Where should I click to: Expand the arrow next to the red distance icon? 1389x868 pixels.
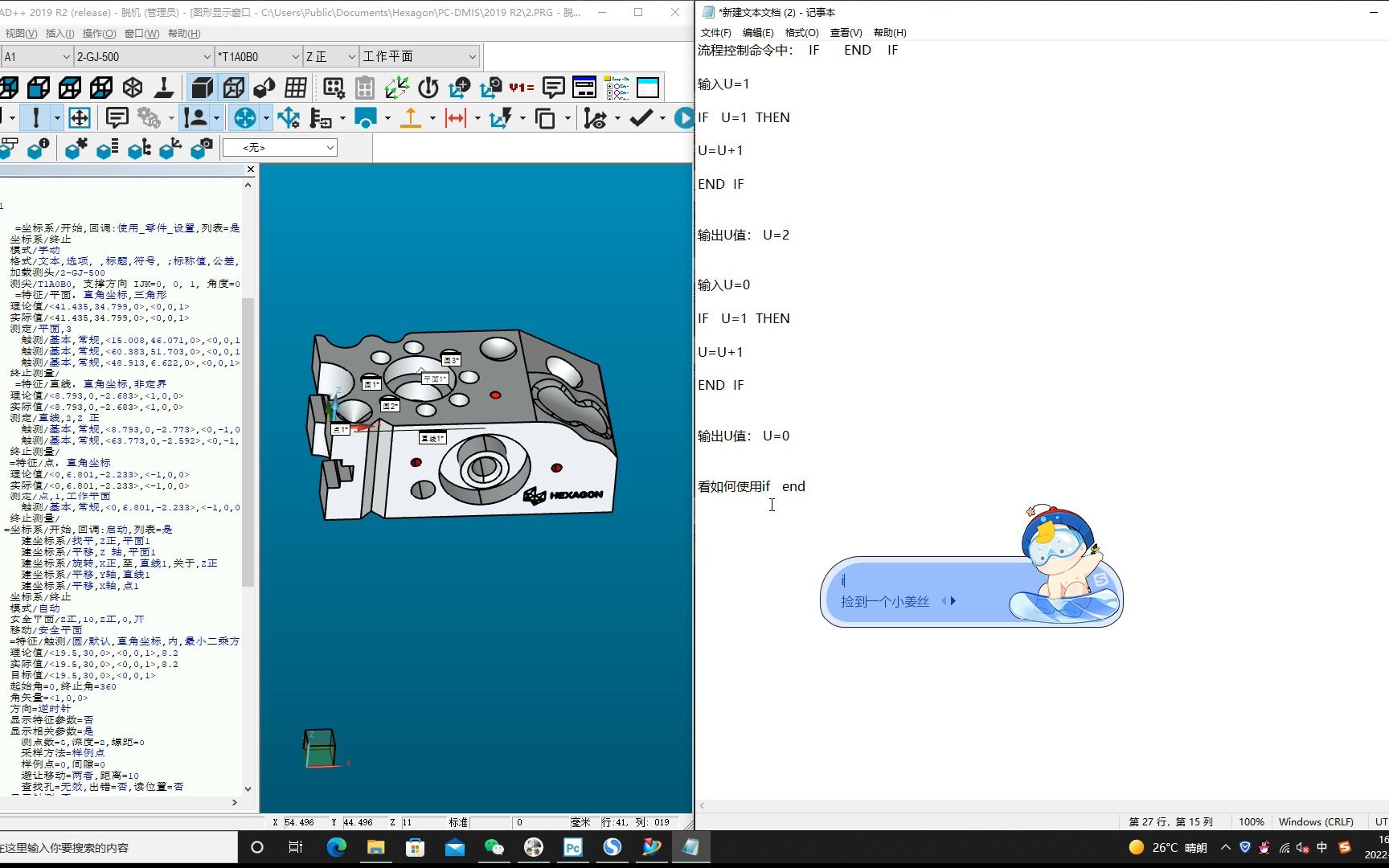(x=477, y=118)
